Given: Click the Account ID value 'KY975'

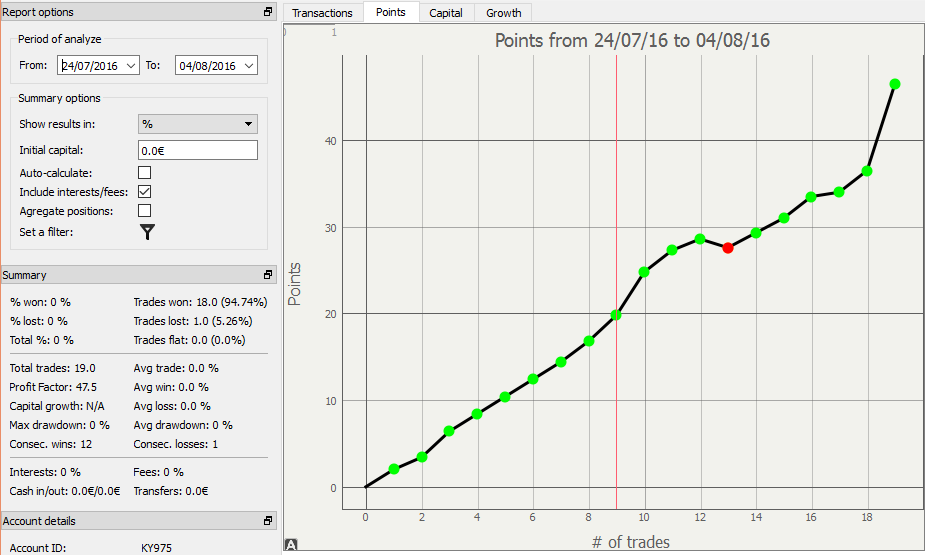Looking at the screenshot, I should [156, 548].
